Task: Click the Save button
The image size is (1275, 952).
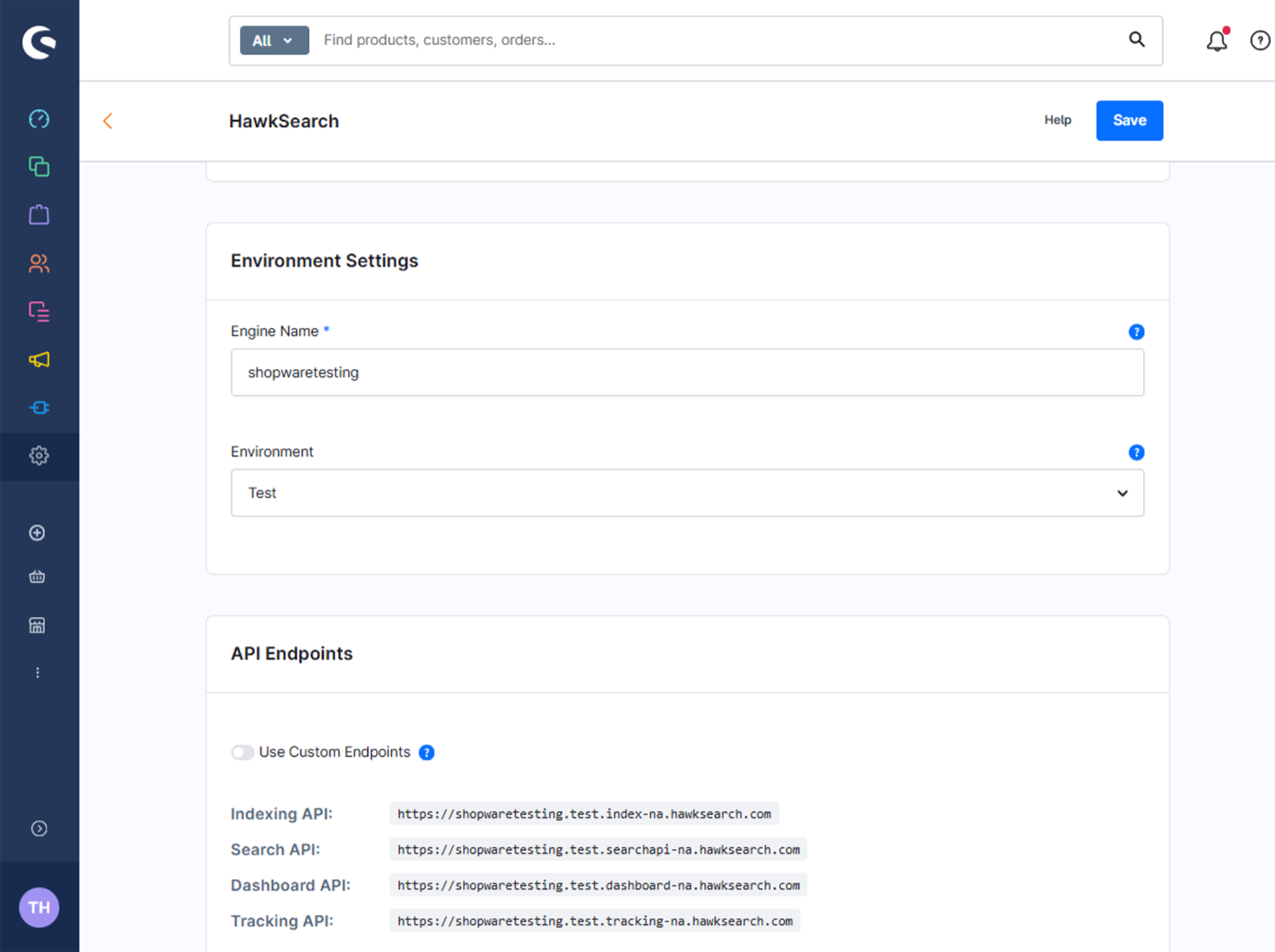Action: point(1129,120)
